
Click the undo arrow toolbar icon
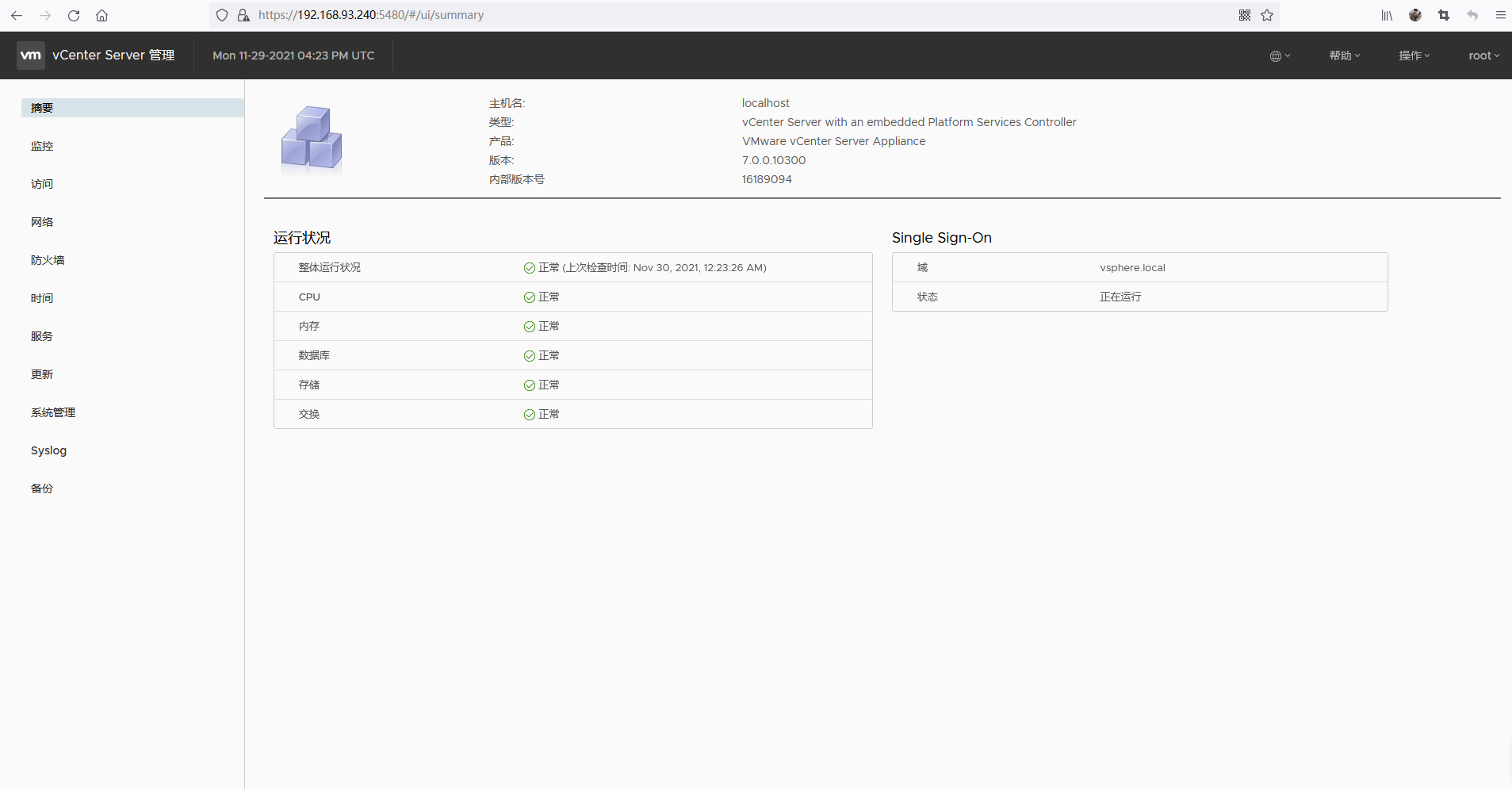(x=1472, y=15)
